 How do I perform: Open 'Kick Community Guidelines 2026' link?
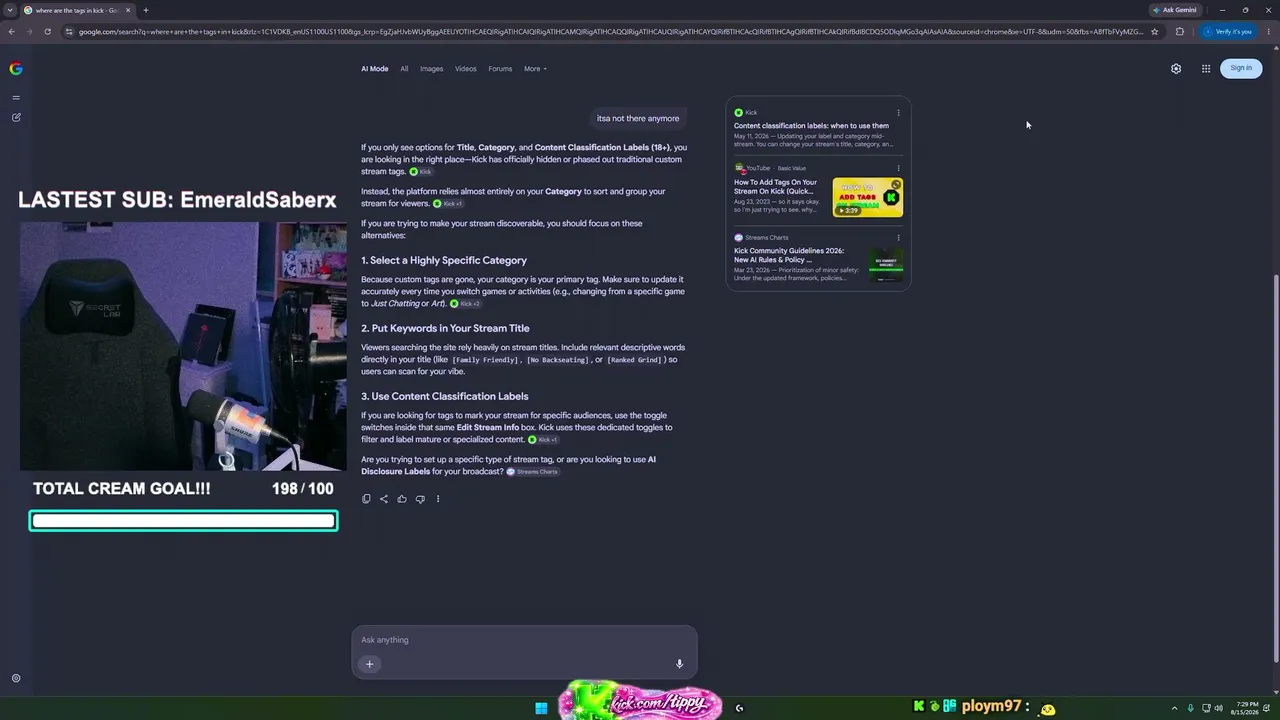tap(789, 255)
